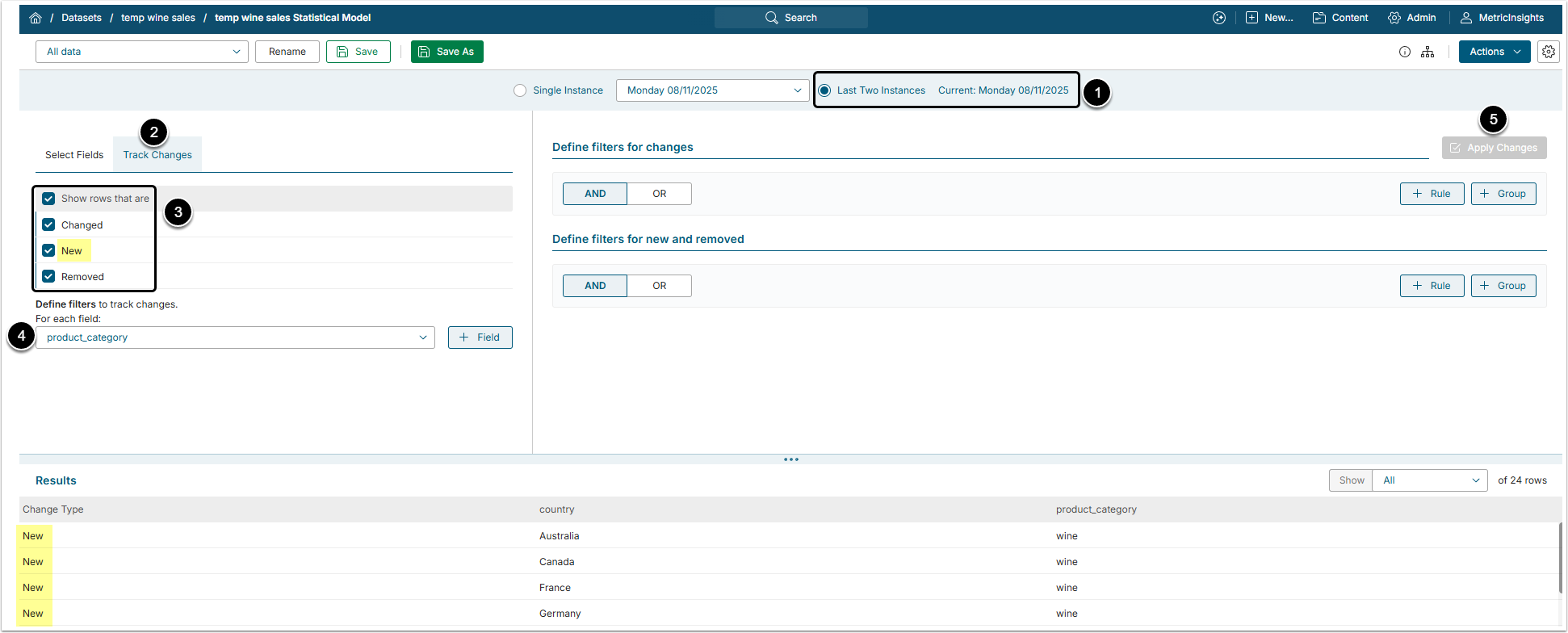Open the Admin gear menu
Image resolution: width=1568 pixels, height=633 pixels.
pyautogui.click(x=1411, y=18)
